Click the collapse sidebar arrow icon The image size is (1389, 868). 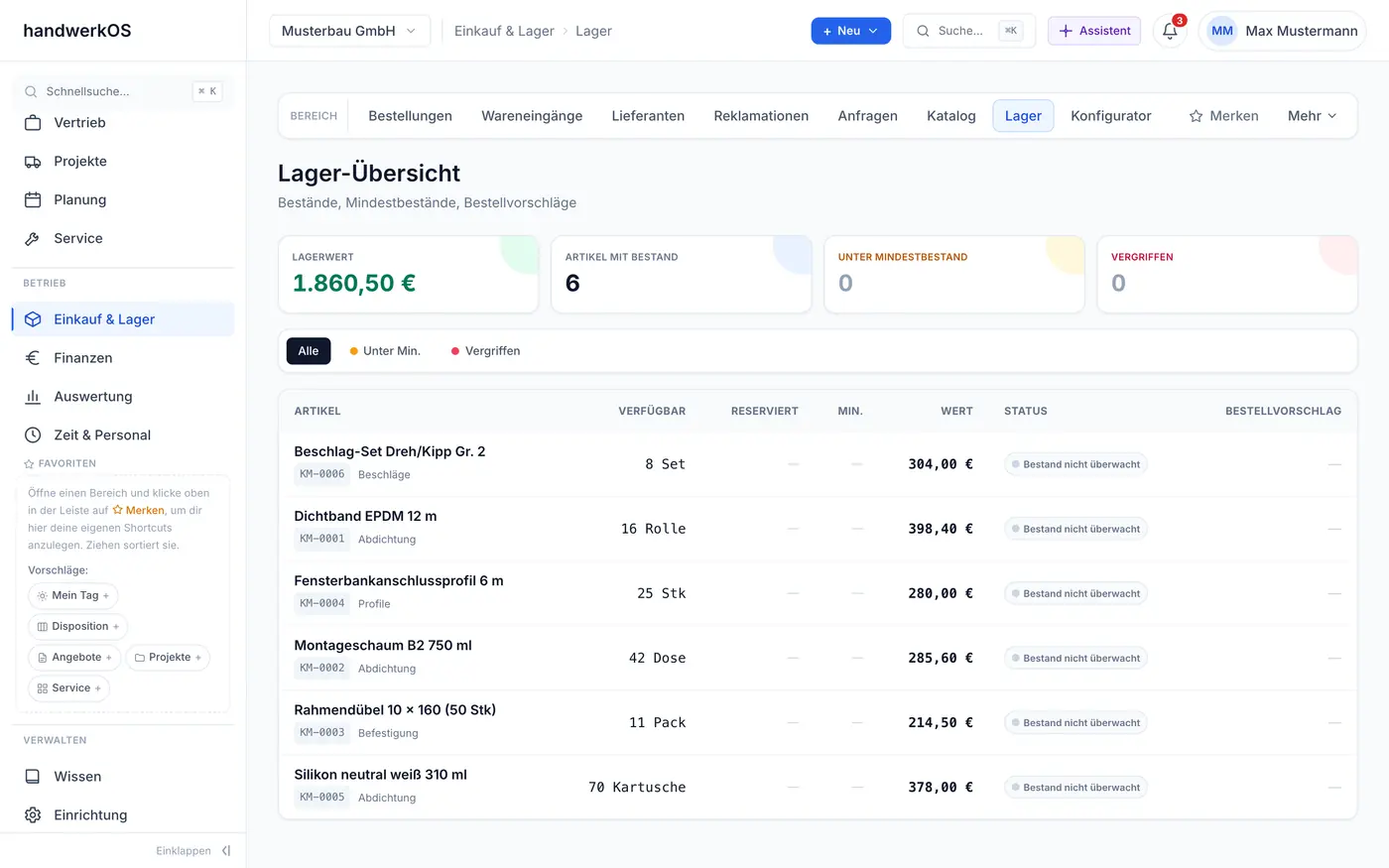(x=226, y=851)
